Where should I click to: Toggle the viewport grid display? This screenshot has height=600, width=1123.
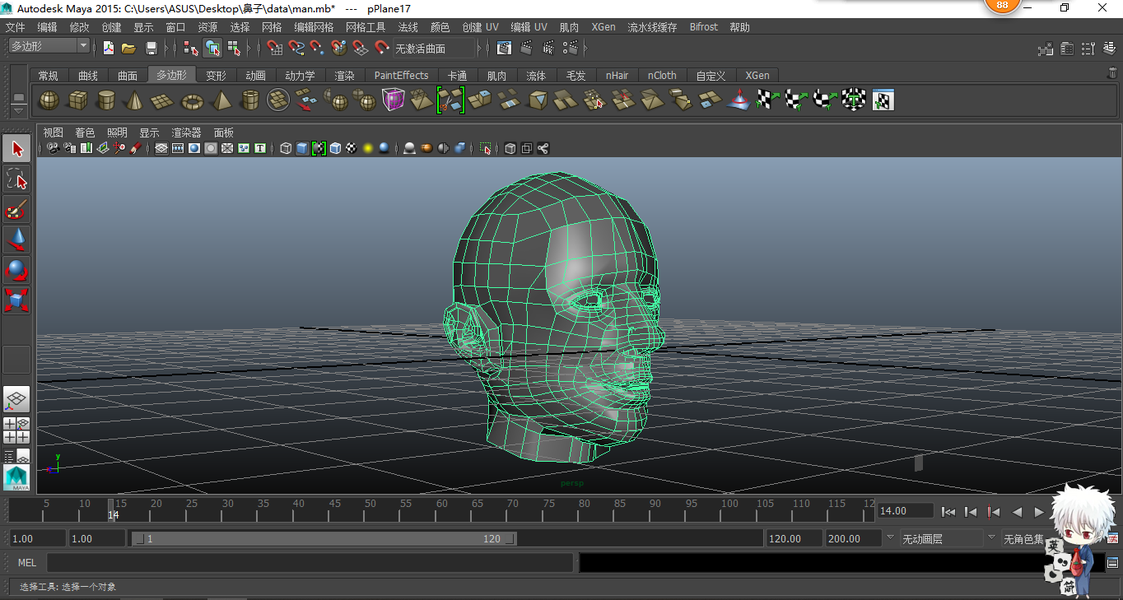tap(161, 148)
